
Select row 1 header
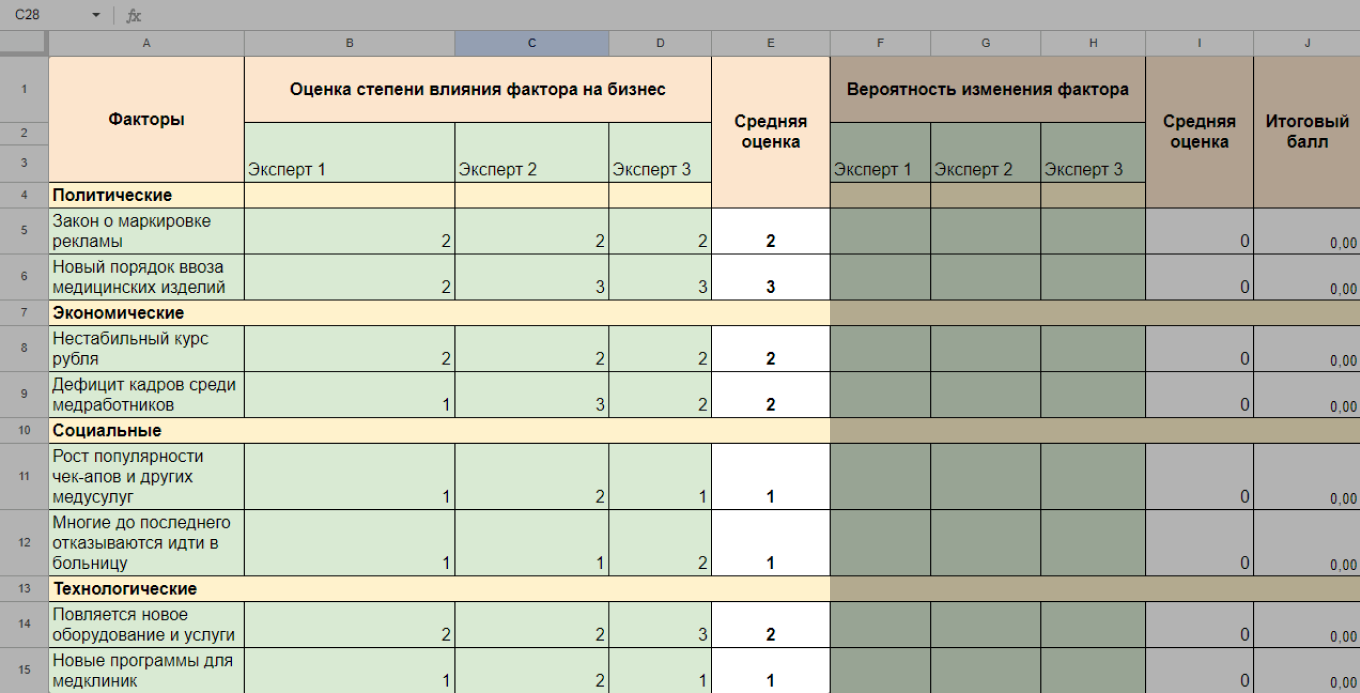[24, 89]
